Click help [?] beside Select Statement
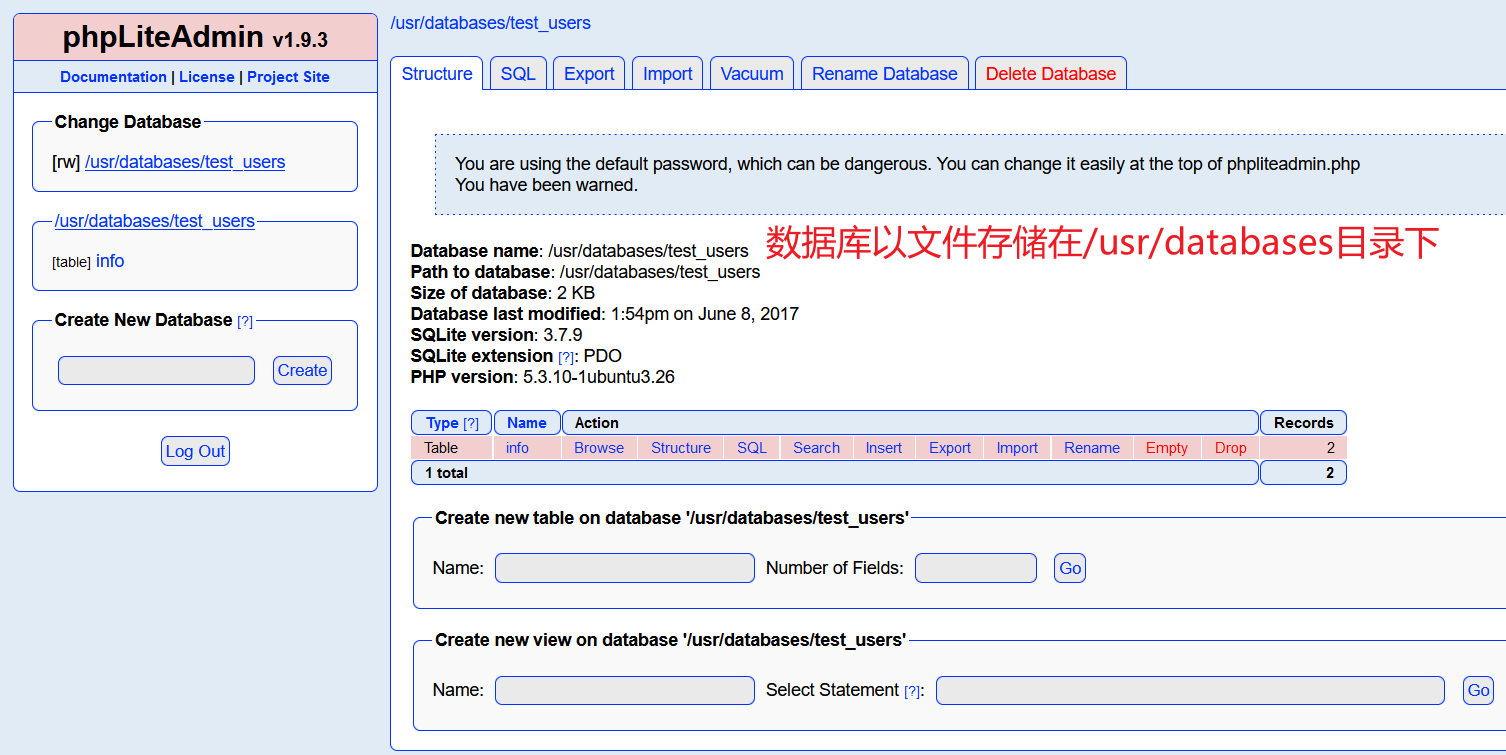 pos(912,691)
